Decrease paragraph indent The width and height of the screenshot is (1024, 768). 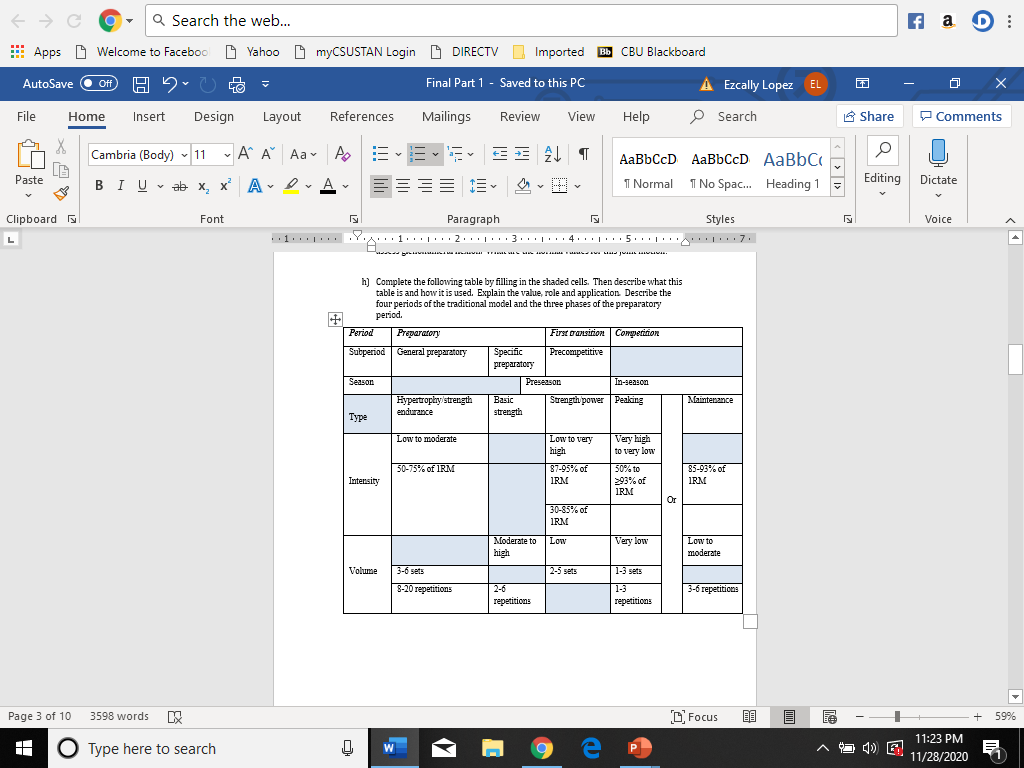(500, 154)
